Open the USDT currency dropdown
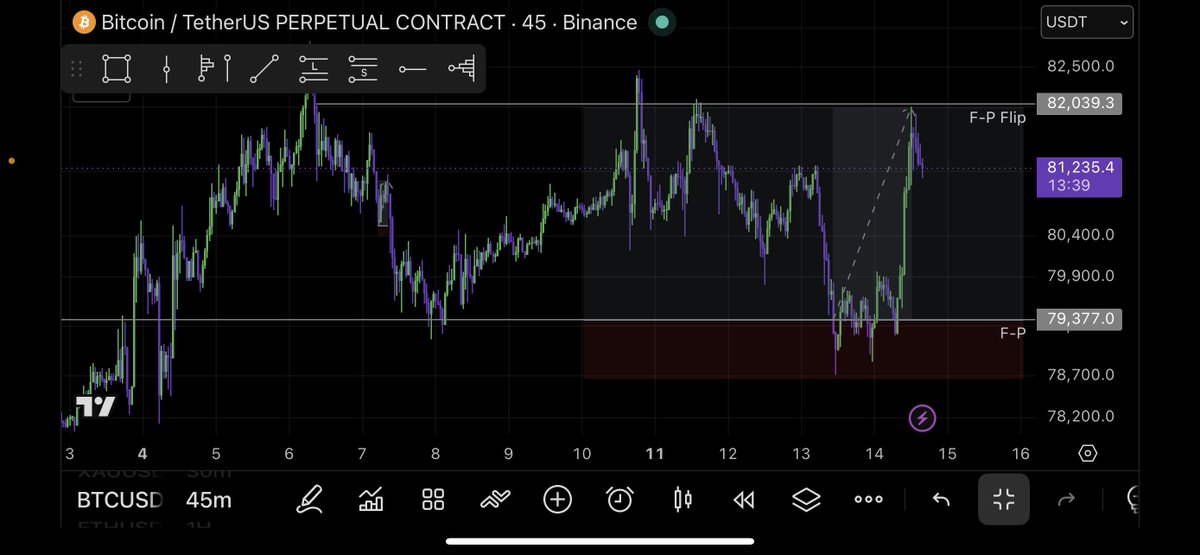The width and height of the screenshot is (1200, 555). click(x=1088, y=21)
